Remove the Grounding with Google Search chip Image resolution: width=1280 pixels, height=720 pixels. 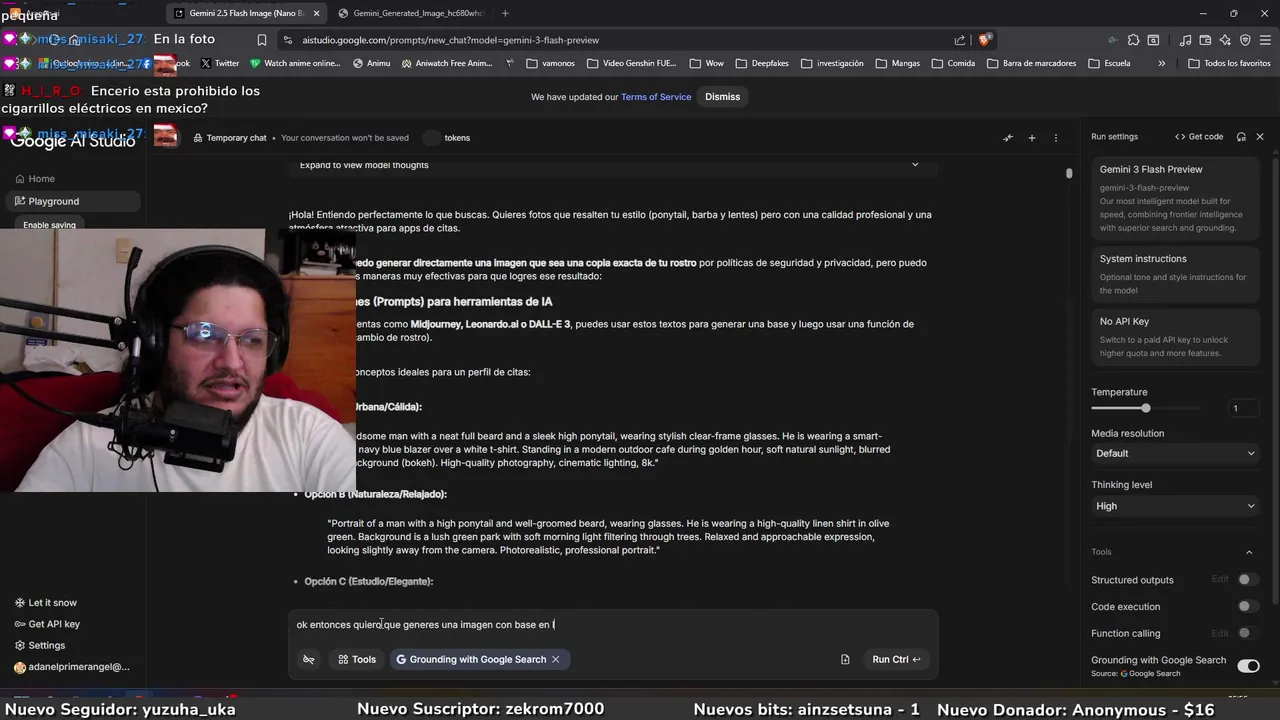555,659
